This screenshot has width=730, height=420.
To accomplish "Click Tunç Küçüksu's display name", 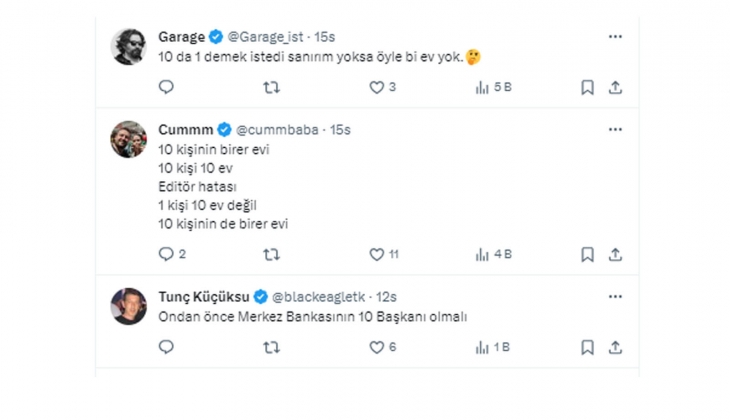I will pos(204,297).
